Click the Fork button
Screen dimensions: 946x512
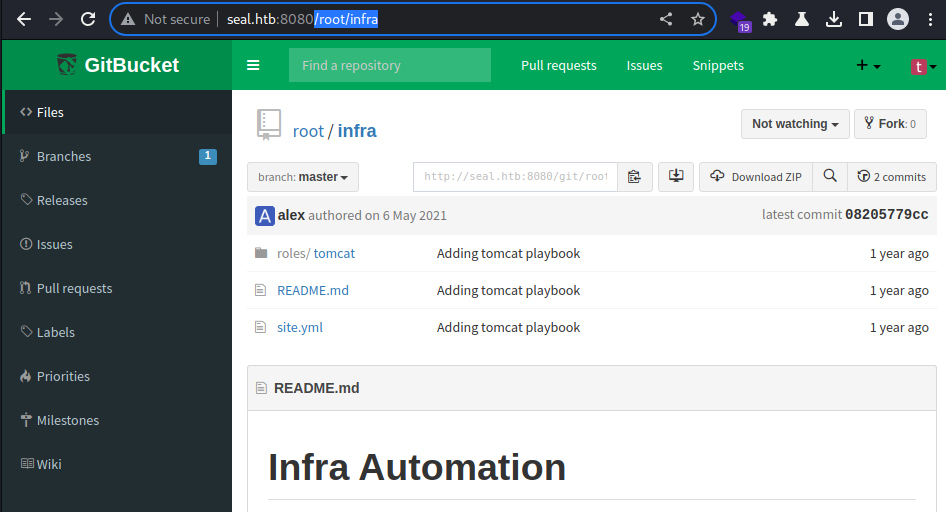point(890,124)
